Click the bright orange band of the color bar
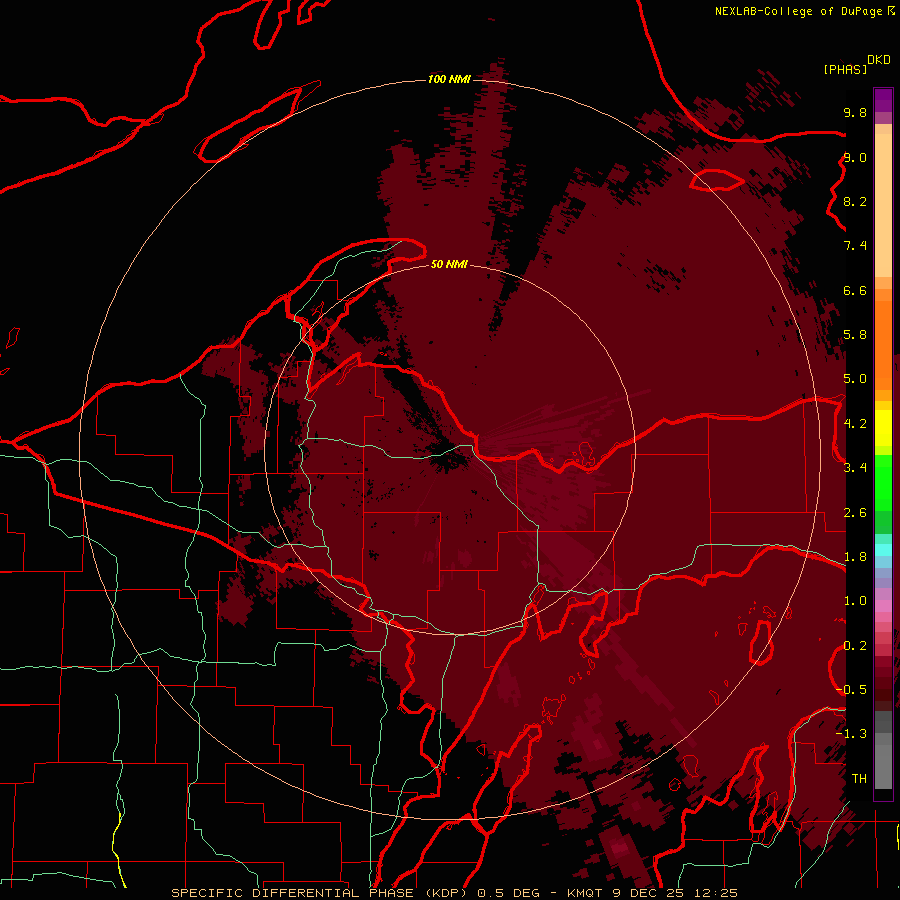 click(883, 346)
